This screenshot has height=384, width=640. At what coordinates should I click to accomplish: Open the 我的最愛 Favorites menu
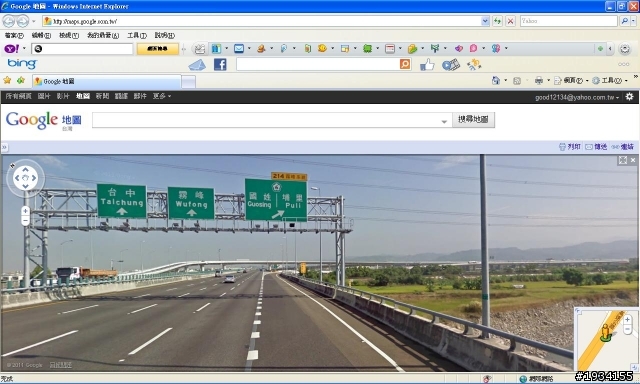103,36
